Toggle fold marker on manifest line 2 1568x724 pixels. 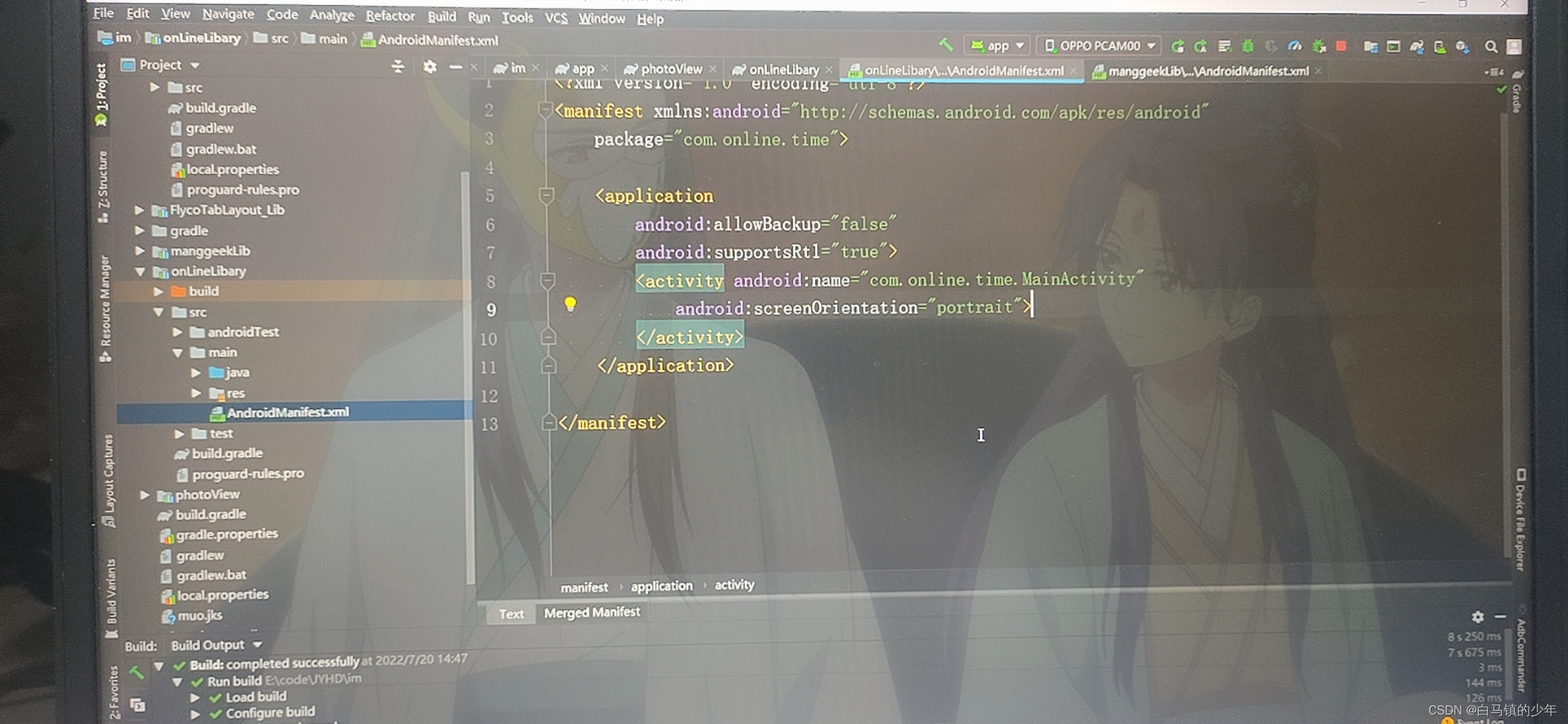[x=545, y=110]
